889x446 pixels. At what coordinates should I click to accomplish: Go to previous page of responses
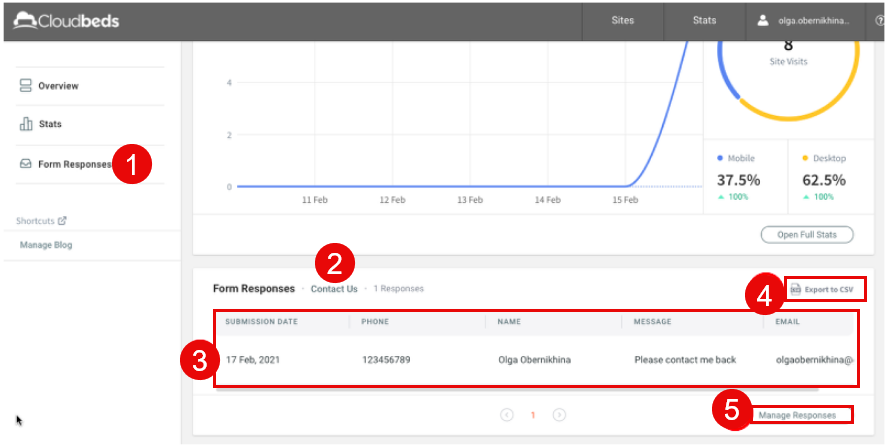pyautogui.click(x=507, y=415)
